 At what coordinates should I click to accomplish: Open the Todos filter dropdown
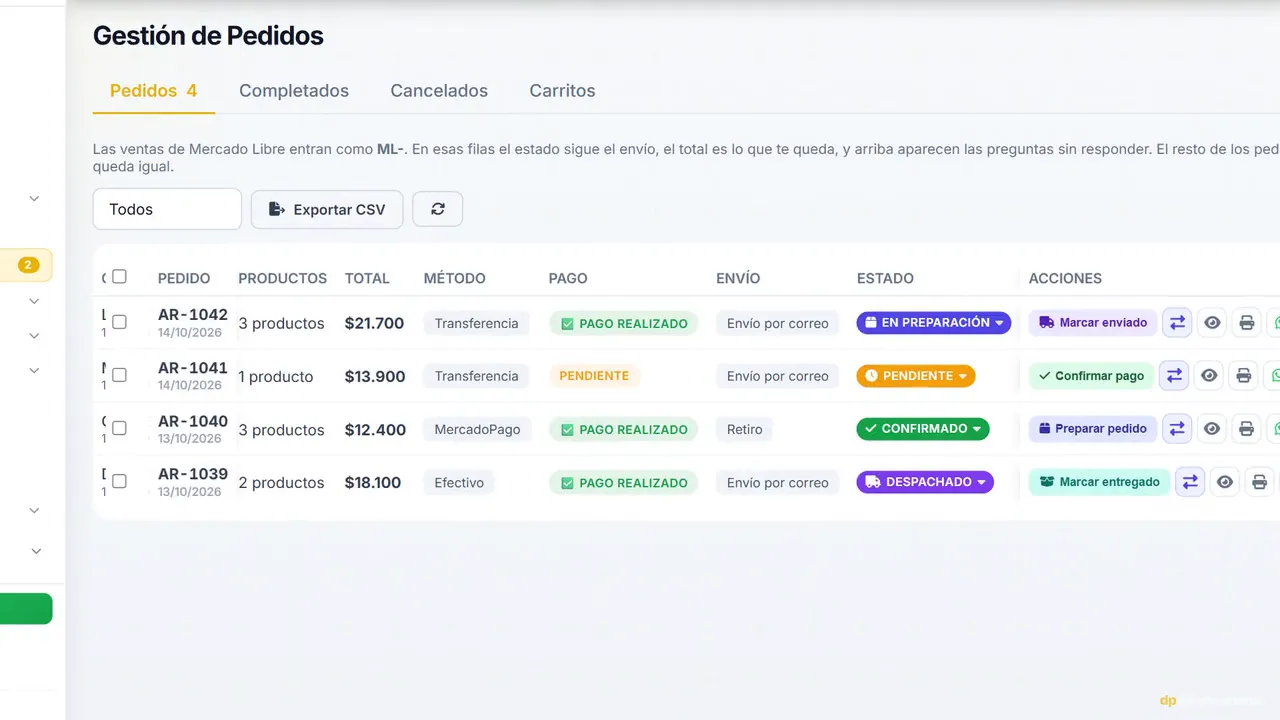click(x=167, y=209)
